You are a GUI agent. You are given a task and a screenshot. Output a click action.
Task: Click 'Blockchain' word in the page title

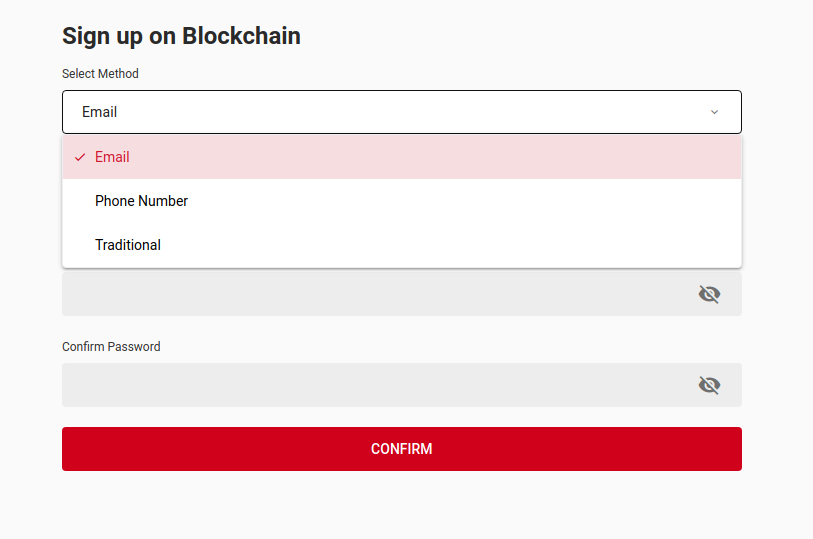[241, 36]
